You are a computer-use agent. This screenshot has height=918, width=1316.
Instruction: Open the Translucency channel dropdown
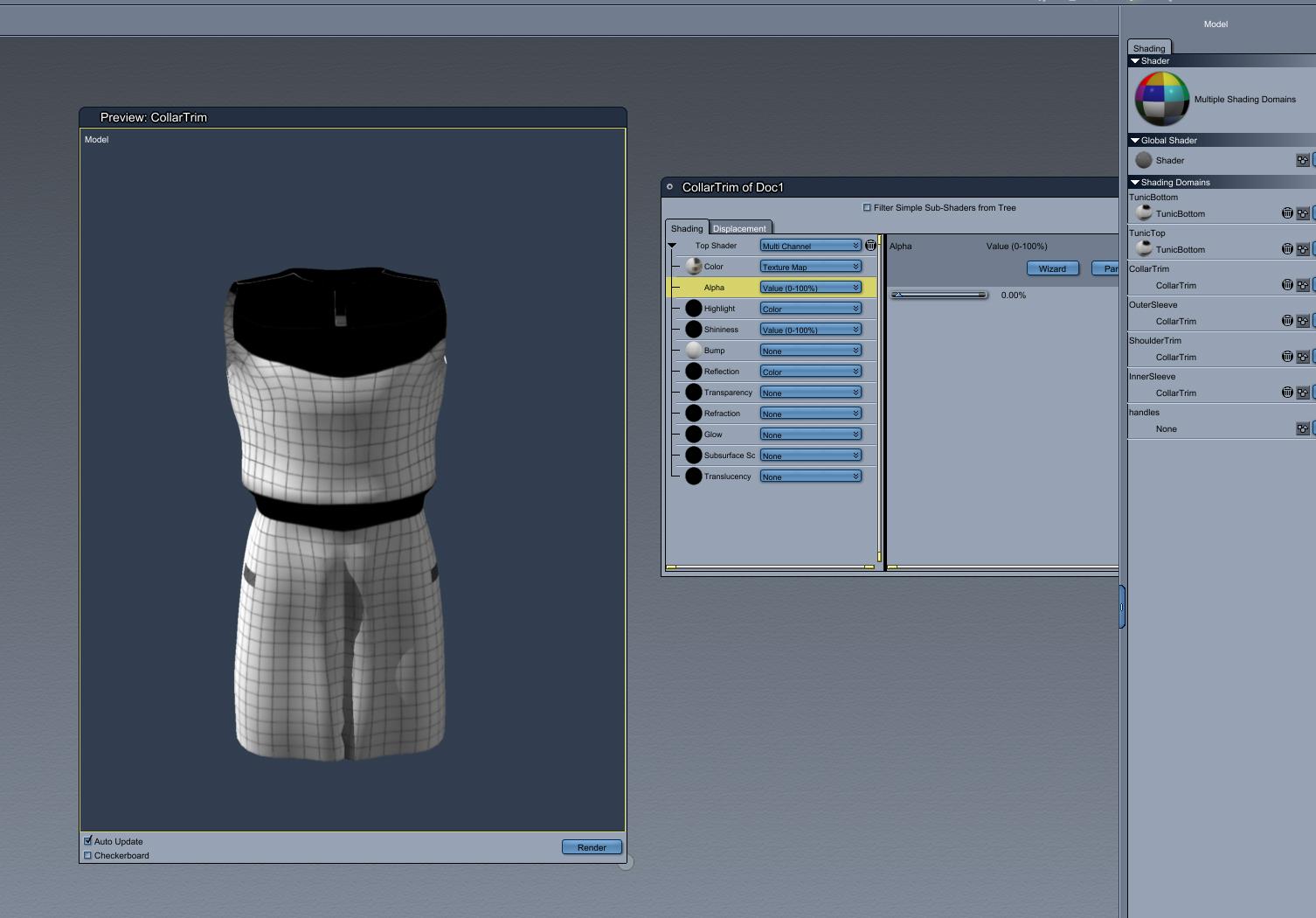point(811,476)
